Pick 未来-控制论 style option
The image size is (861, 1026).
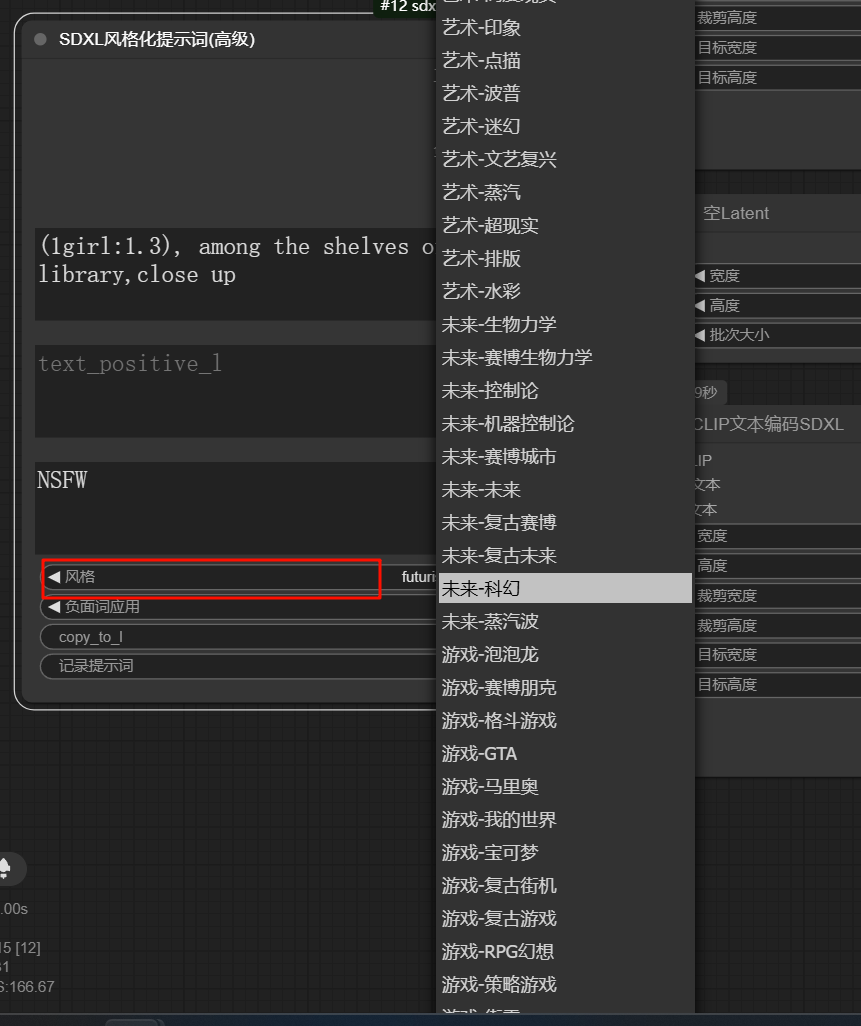click(x=565, y=391)
